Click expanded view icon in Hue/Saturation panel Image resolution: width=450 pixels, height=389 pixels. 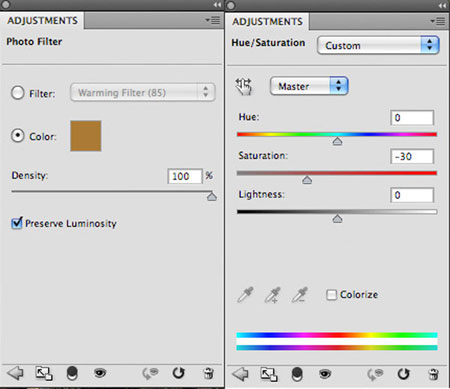click(x=269, y=374)
